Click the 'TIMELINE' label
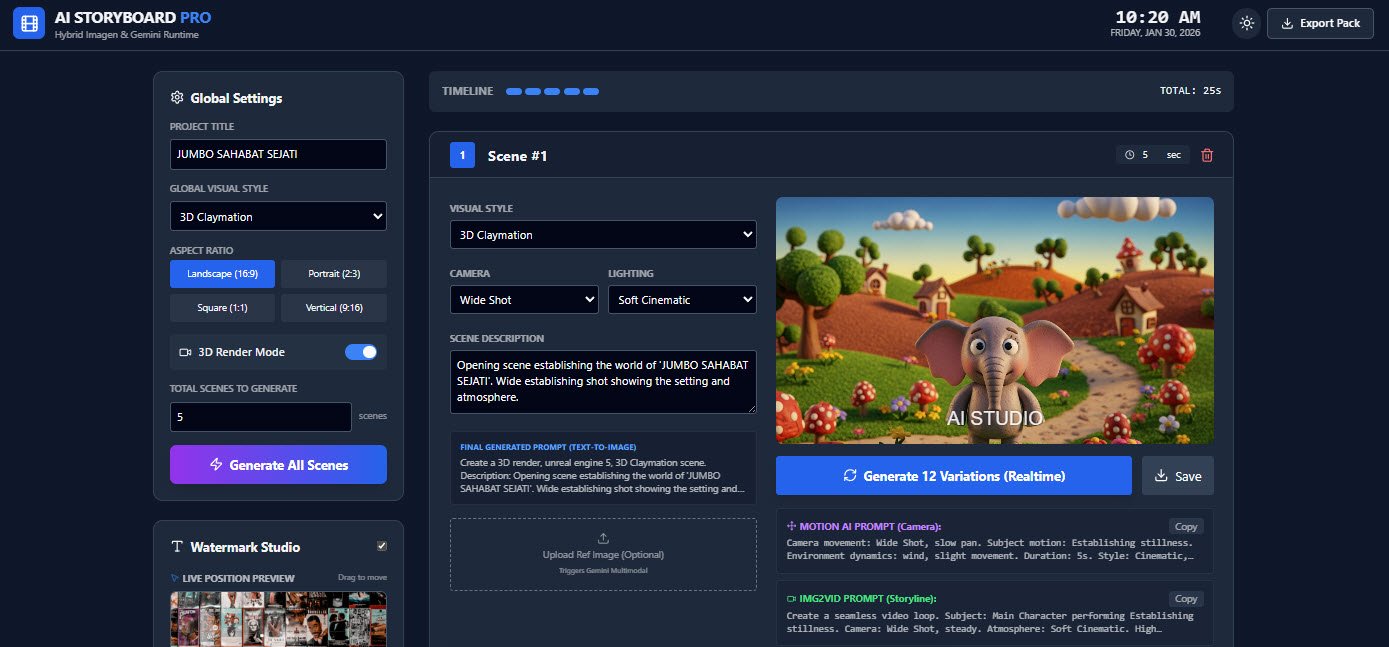1389x647 pixels. coord(468,91)
